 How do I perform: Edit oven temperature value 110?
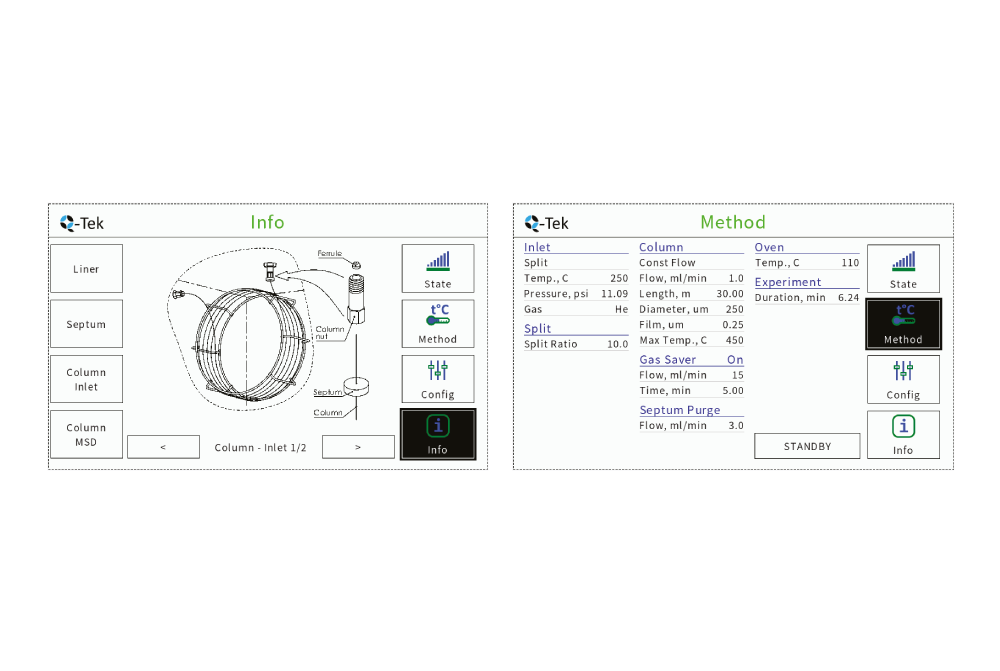[850, 263]
